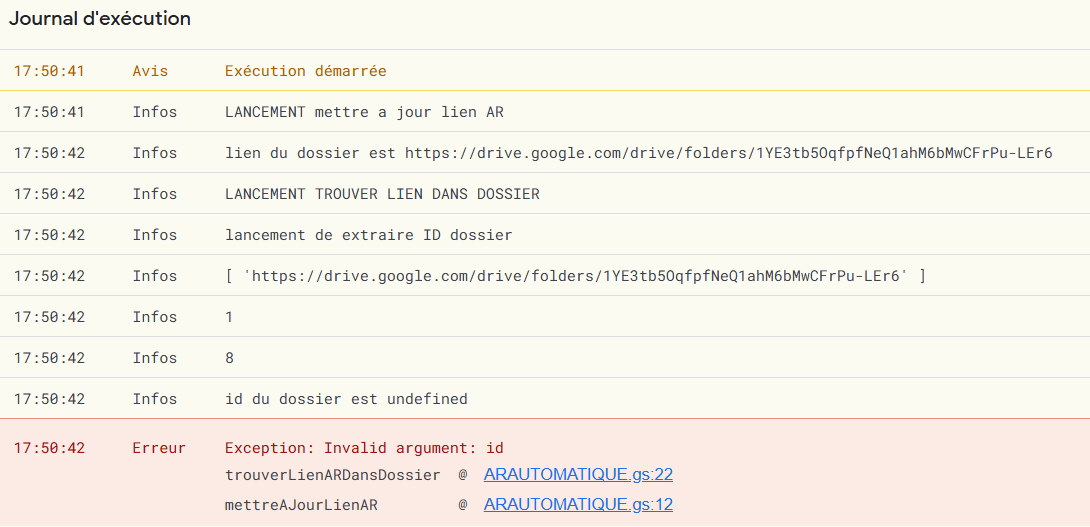
Task: Select the "Exécution démarrée" log message
Action: [x=305, y=71]
